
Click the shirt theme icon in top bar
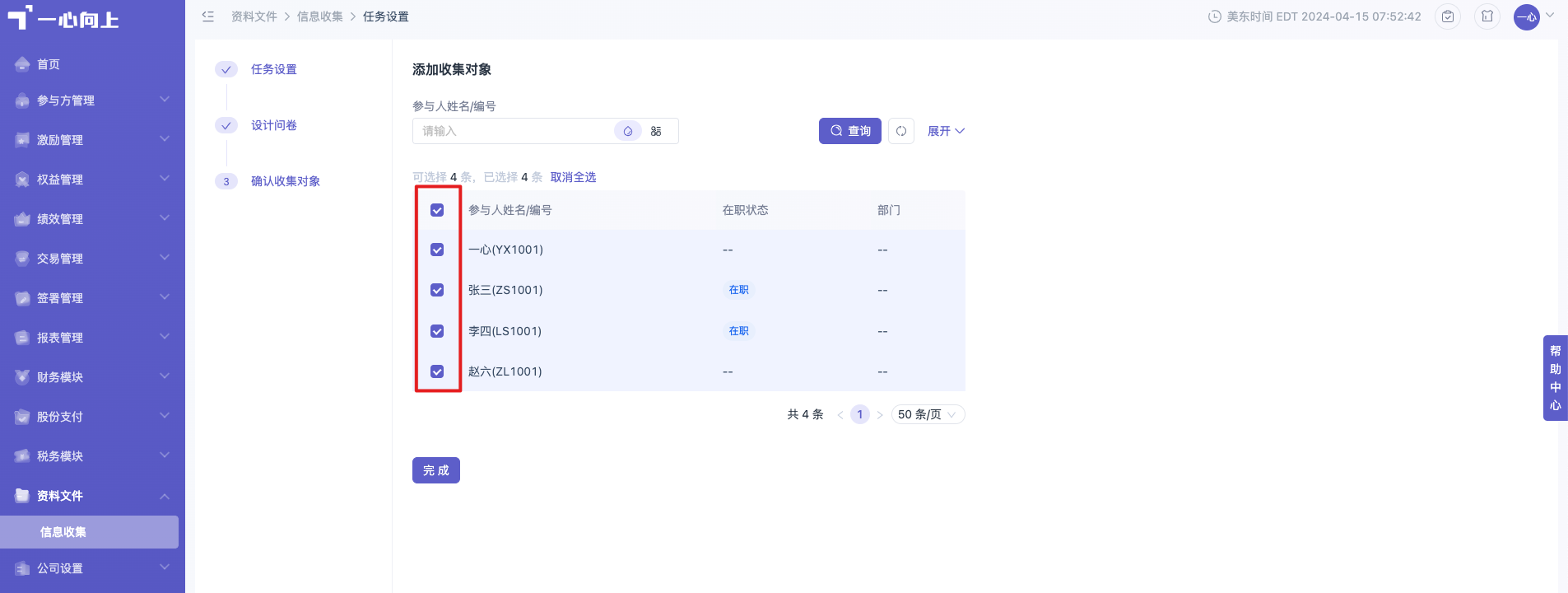[x=1487, y=16]
